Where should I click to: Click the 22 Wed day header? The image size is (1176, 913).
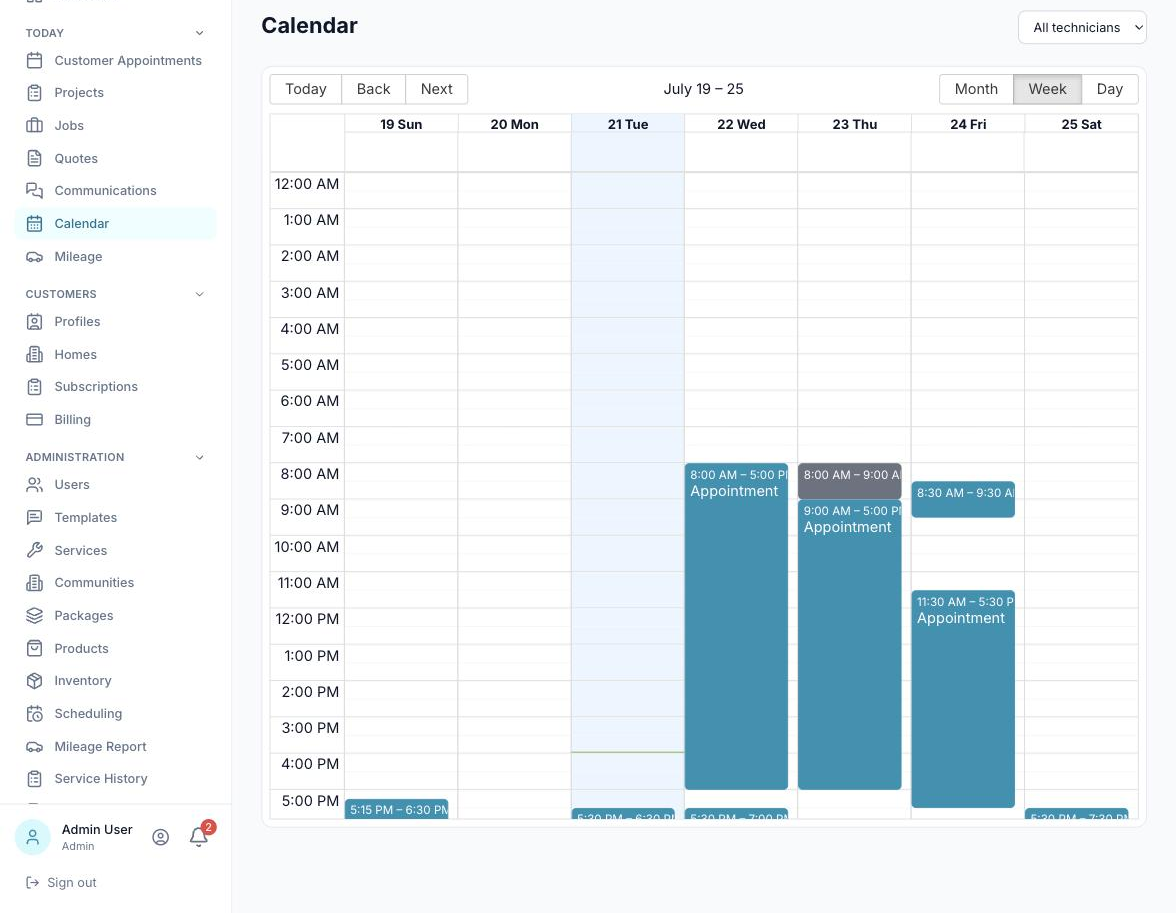pyautogui.click(x=741, y=125)
